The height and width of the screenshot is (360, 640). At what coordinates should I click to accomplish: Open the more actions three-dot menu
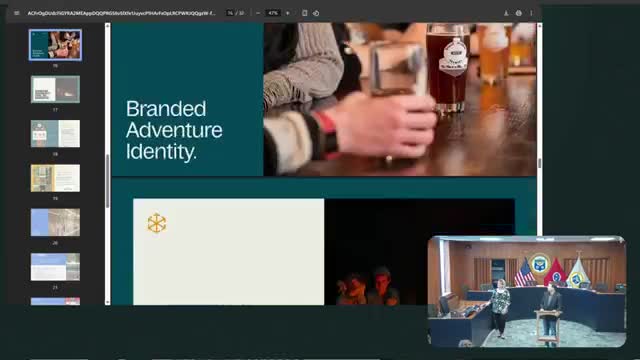[531, 13]
